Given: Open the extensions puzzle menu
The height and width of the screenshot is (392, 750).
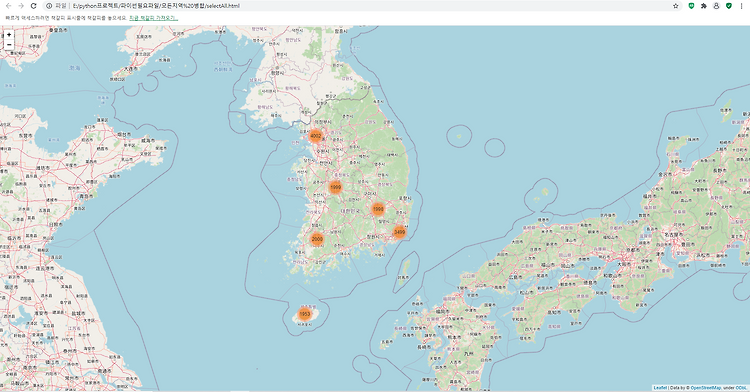Looking at the screenshot, I should [x=704, y=6].
